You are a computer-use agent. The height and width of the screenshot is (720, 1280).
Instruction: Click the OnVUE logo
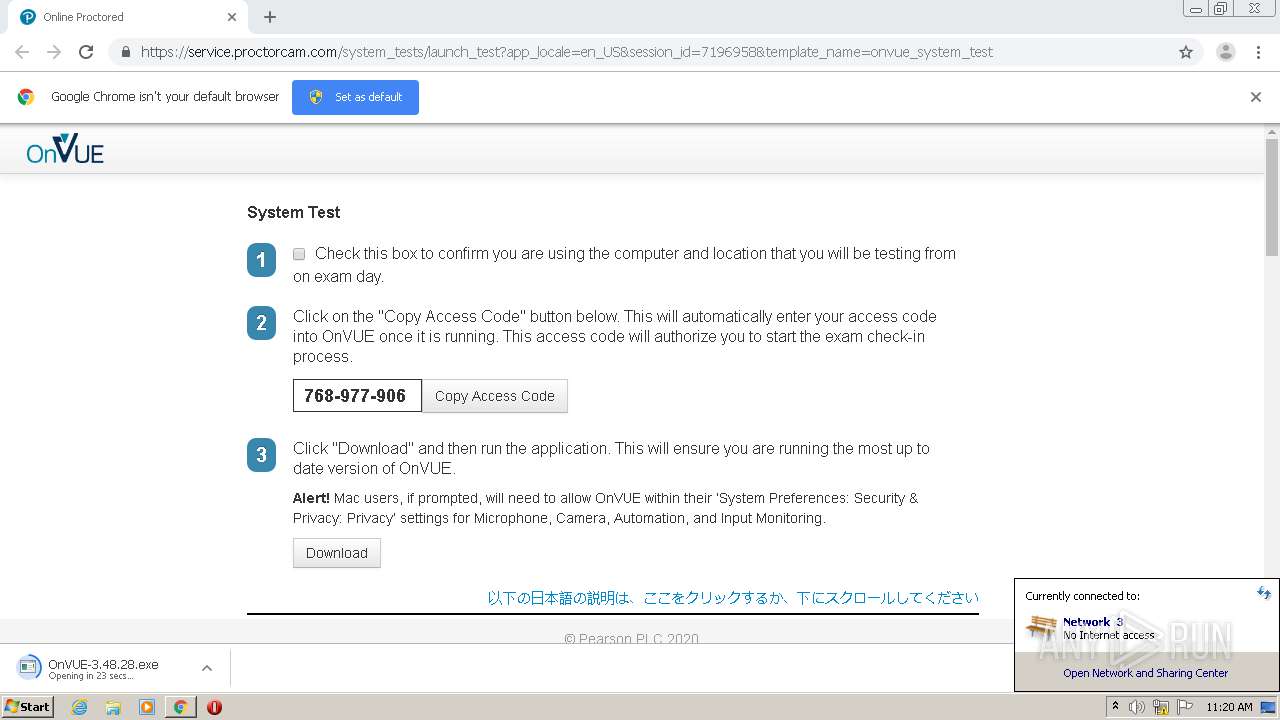point(65,150)
